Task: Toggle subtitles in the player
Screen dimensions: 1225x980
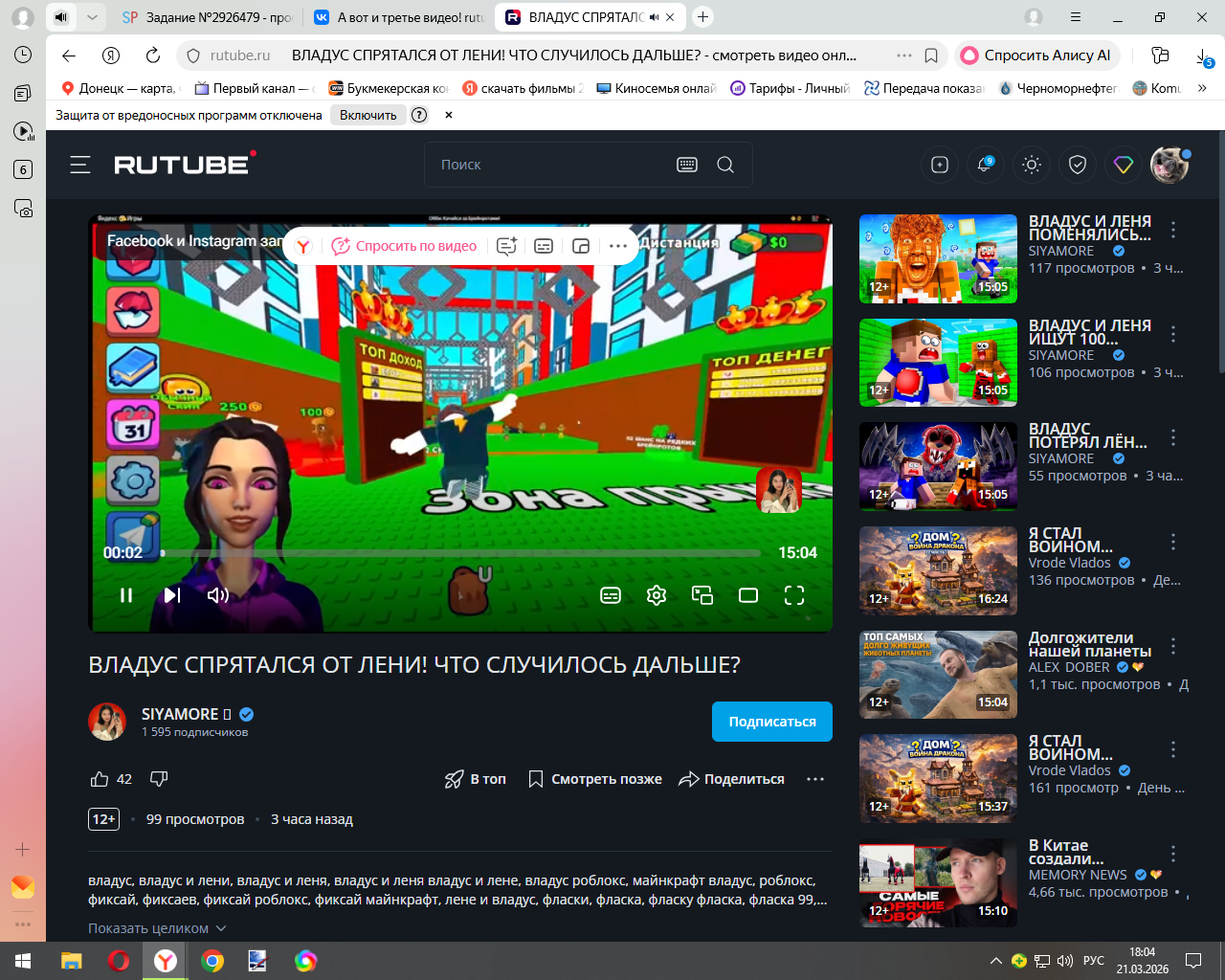Action: coord(611,595)
